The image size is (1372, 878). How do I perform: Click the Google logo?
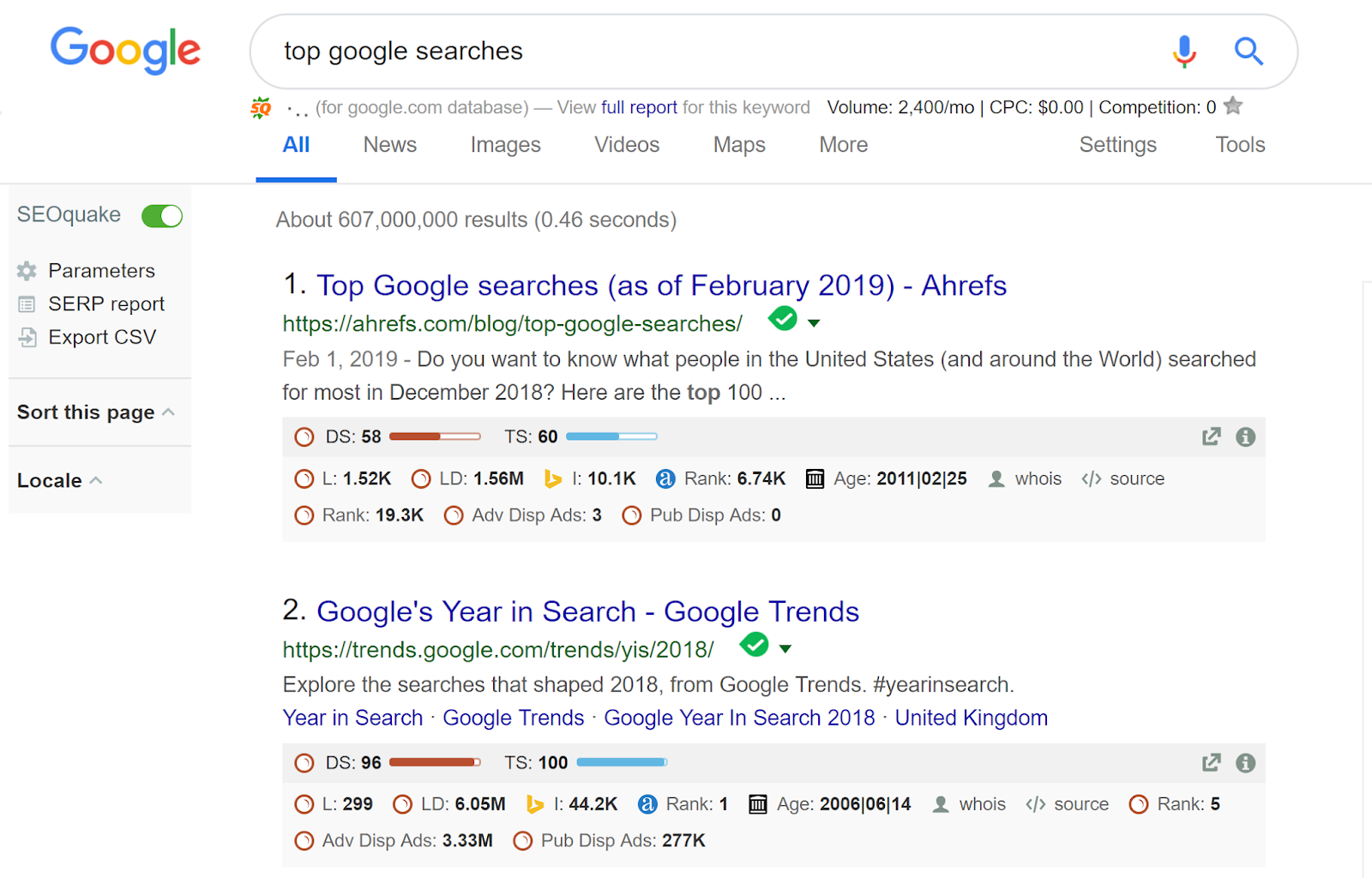pyautogui.click(x=125, y=50)
